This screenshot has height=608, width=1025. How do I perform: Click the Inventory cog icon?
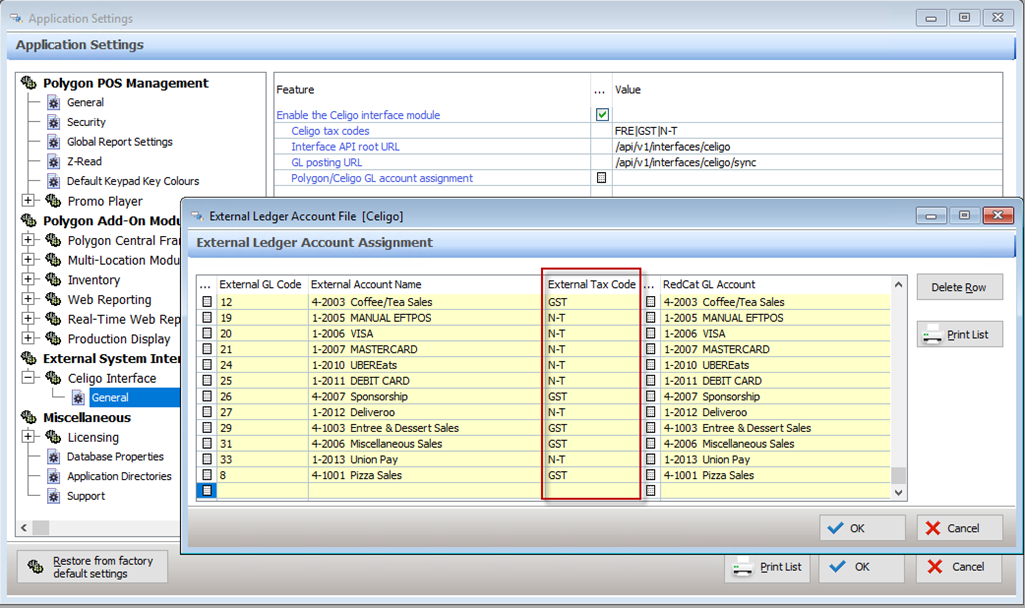tap(53, 279)
